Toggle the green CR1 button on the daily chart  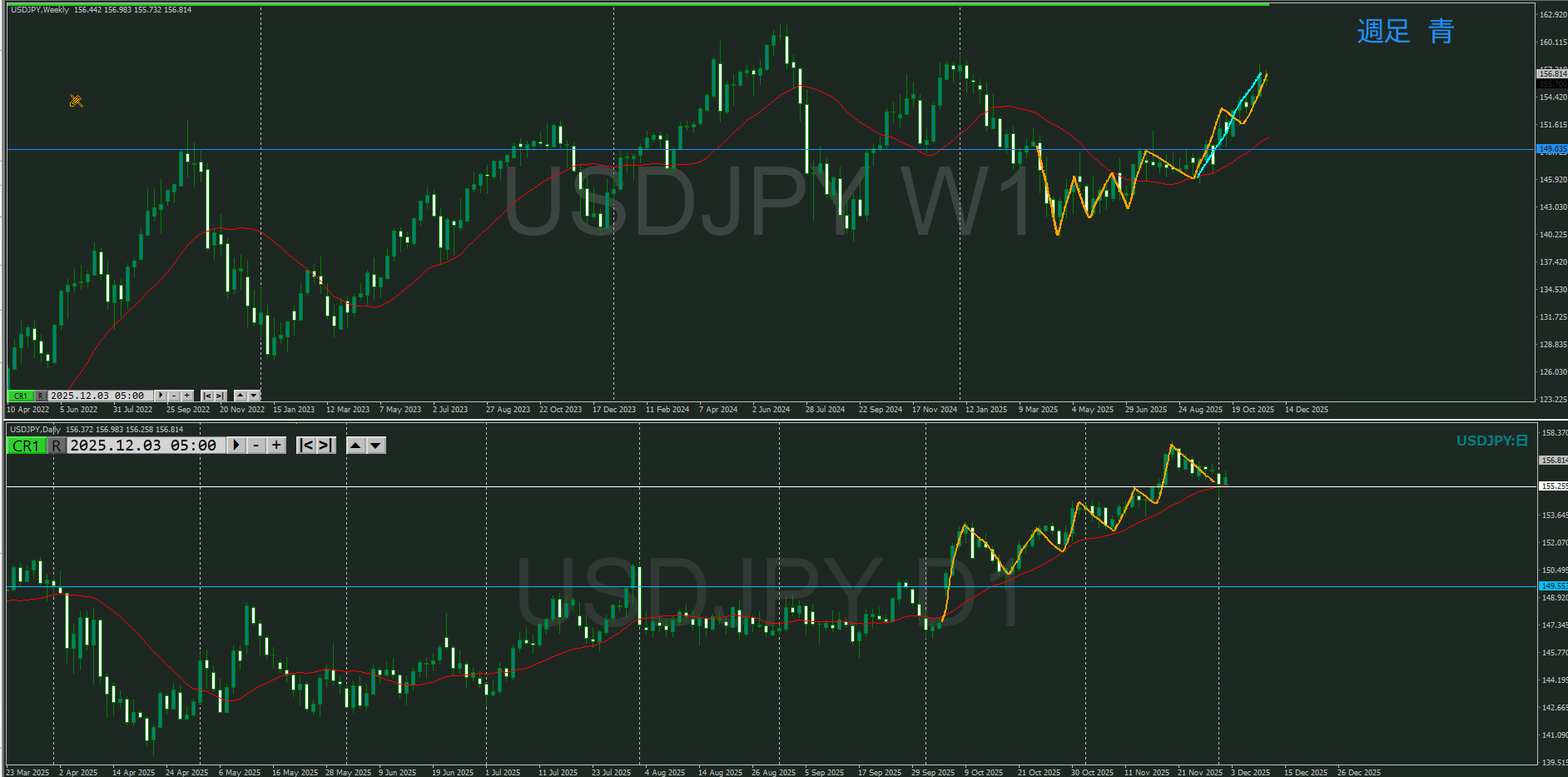click(x=26, y=446)
